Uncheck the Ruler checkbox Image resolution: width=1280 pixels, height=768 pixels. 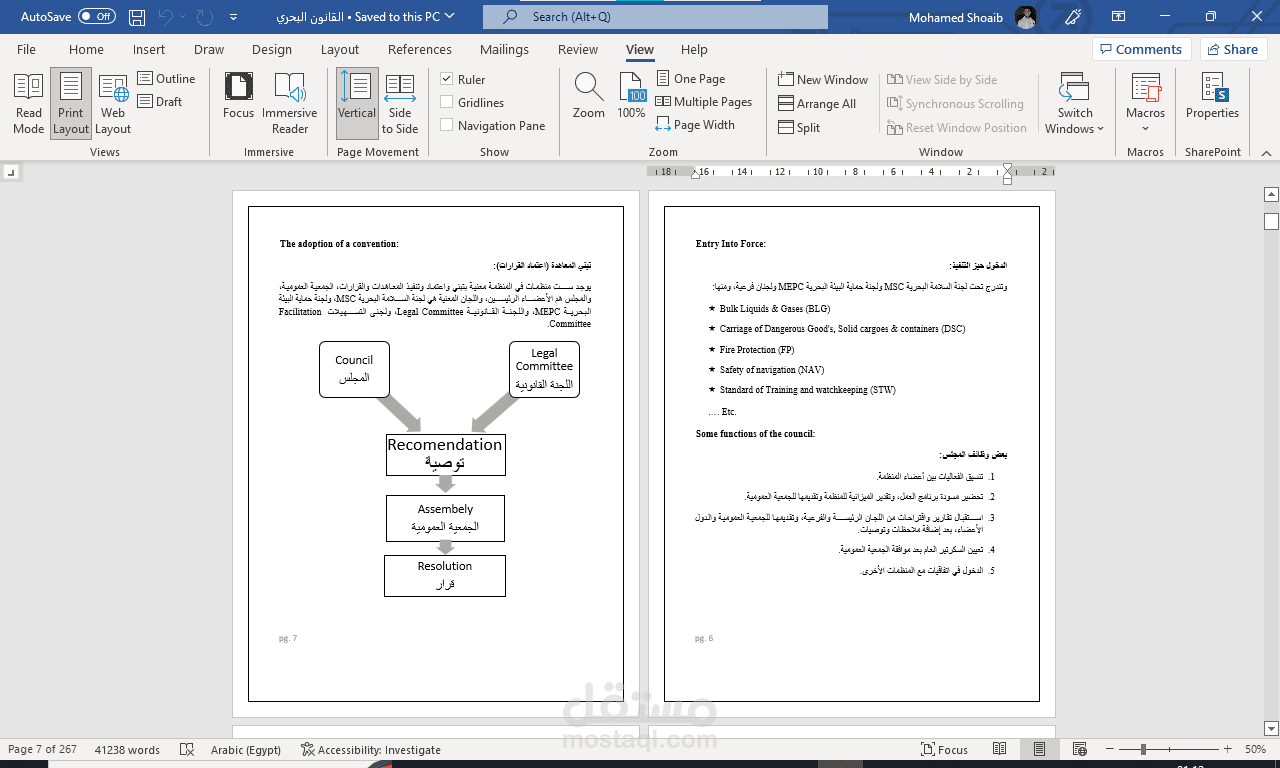pos(447,79)
